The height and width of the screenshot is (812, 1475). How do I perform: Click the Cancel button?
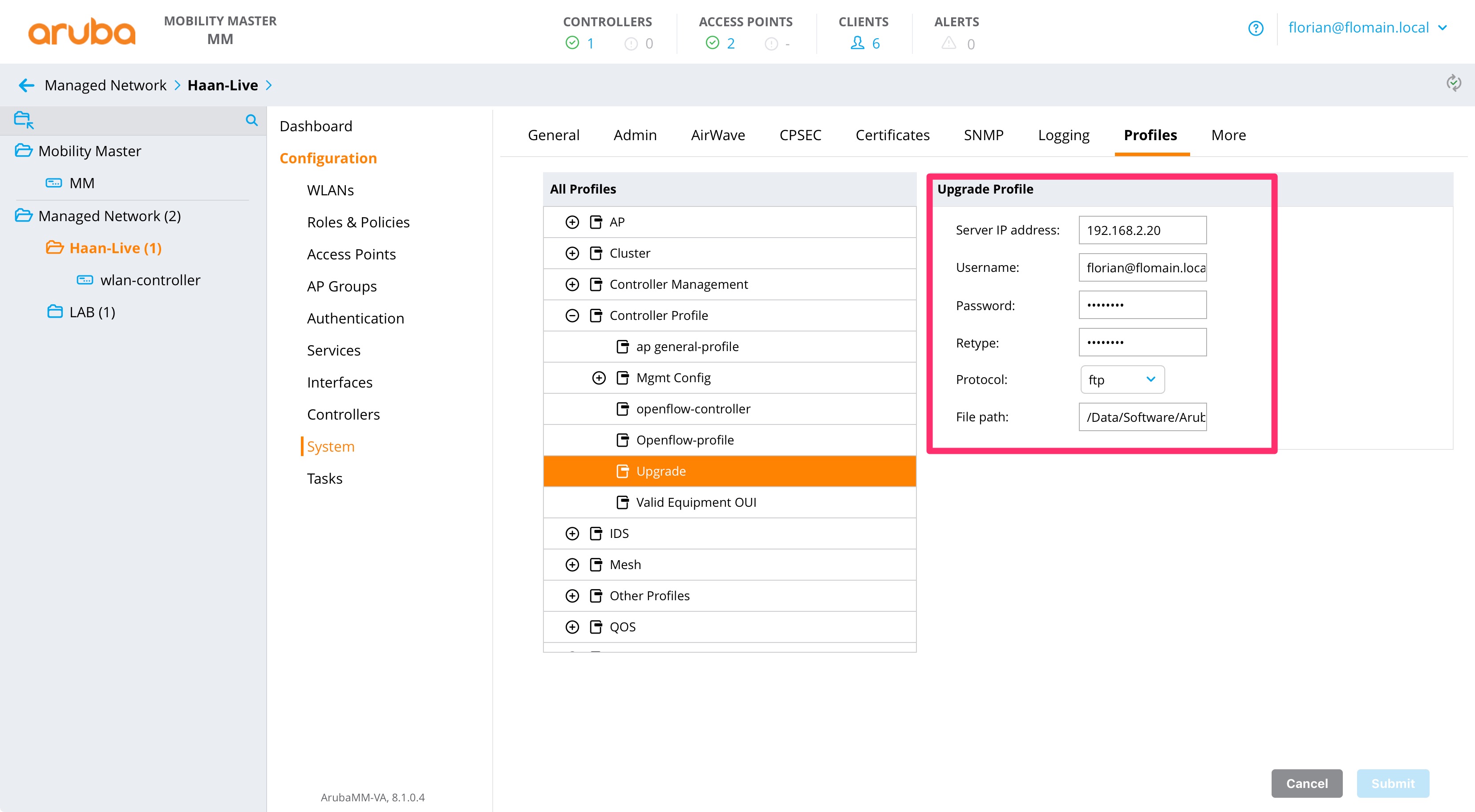1307,783
